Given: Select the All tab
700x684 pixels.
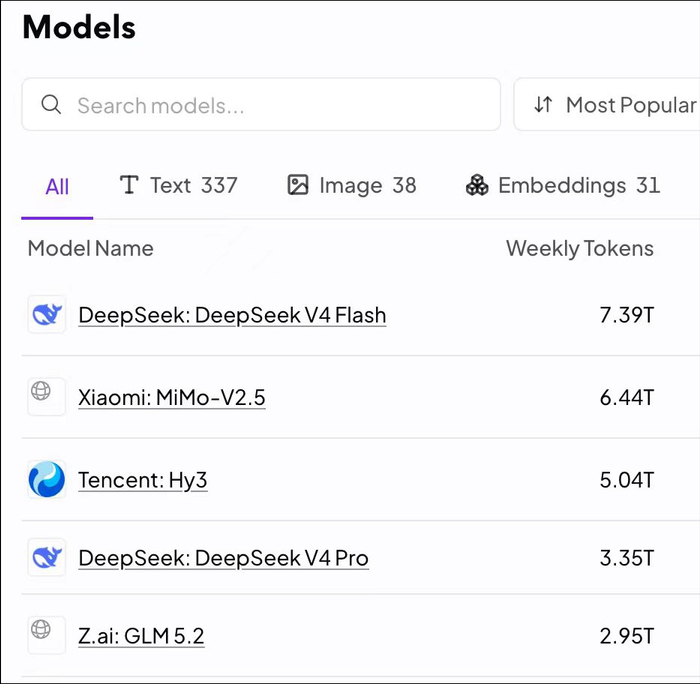Looking at the screenshot, I should [57, 187].
